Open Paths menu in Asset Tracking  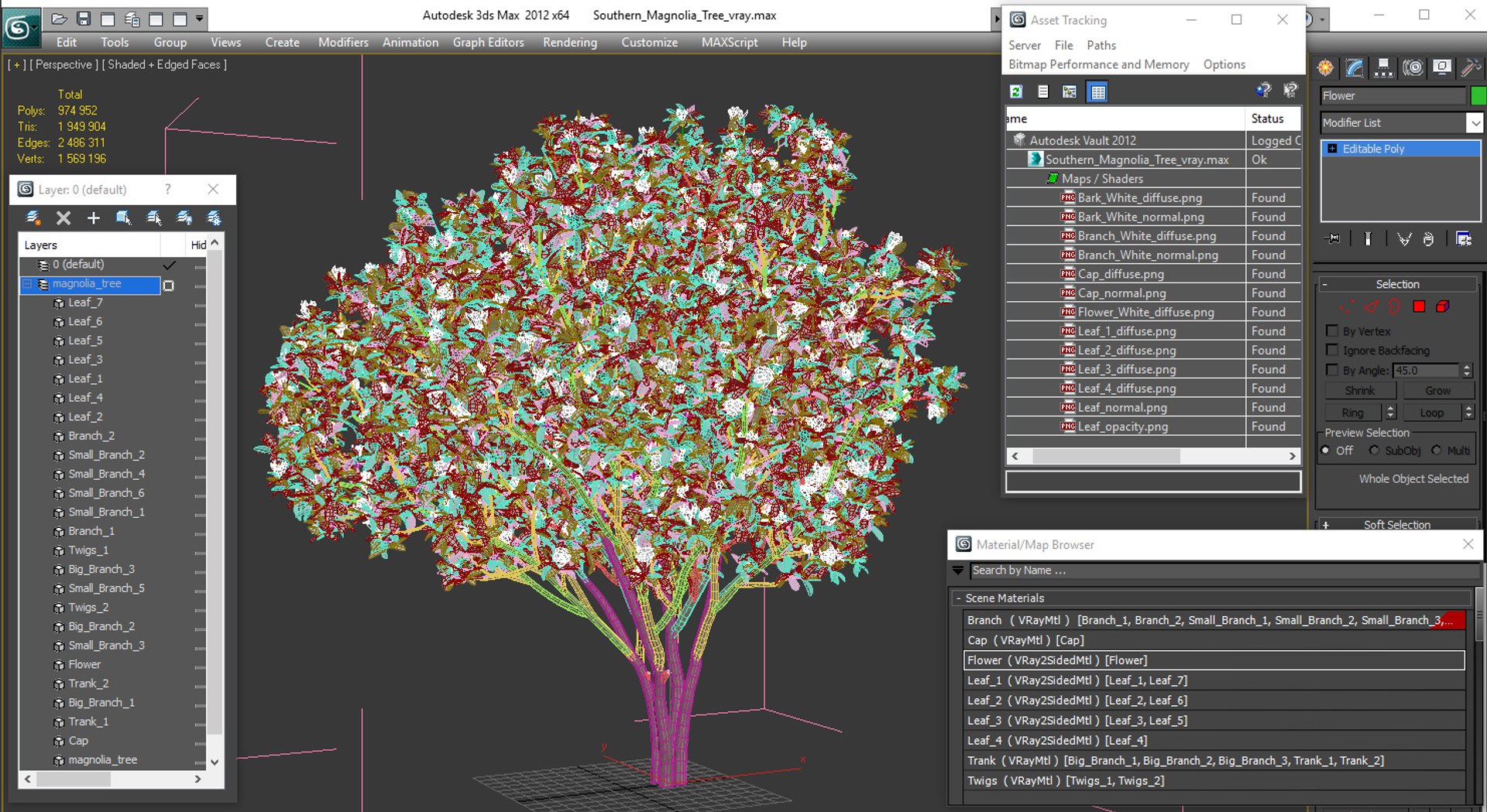click(1101, 46)
